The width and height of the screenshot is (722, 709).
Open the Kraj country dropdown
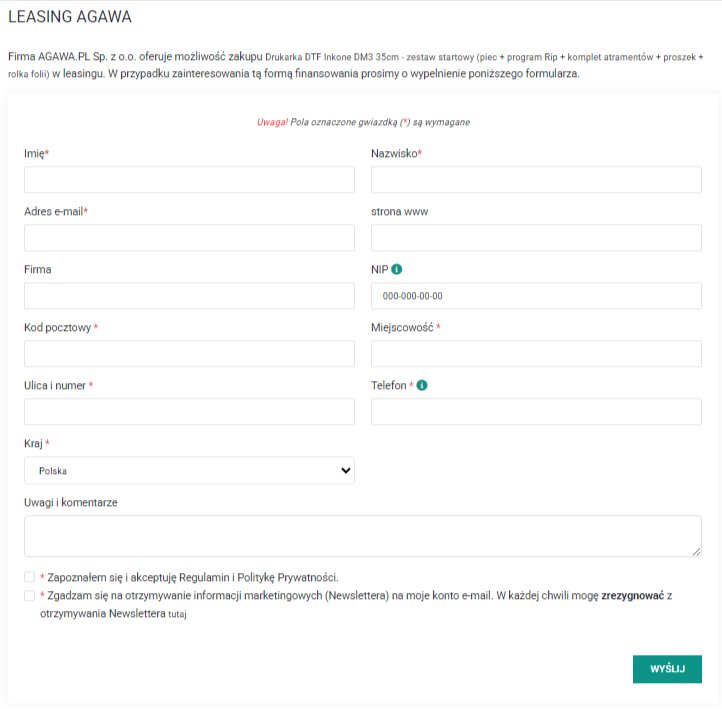click(x=189, y=470)
